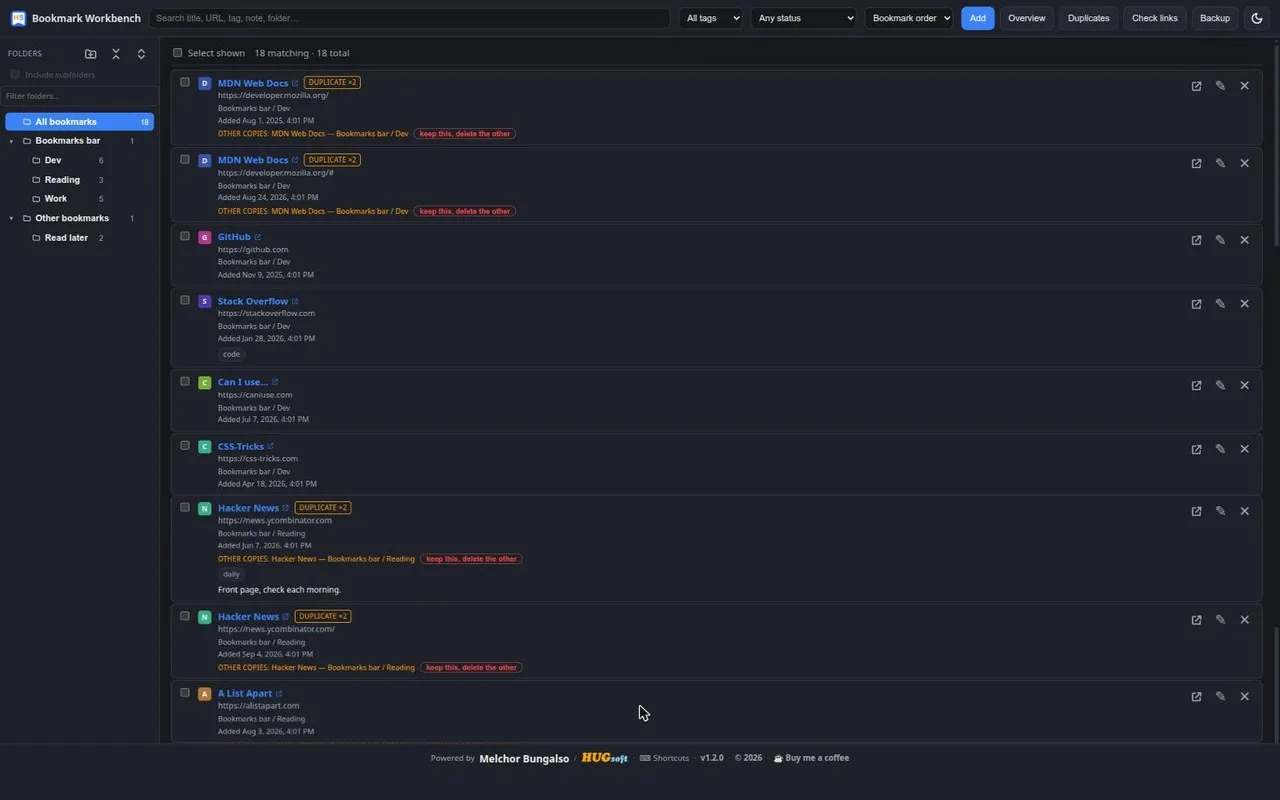
Task: Select the Can I use... row checkbox
Action: click(x=185, y=381)
